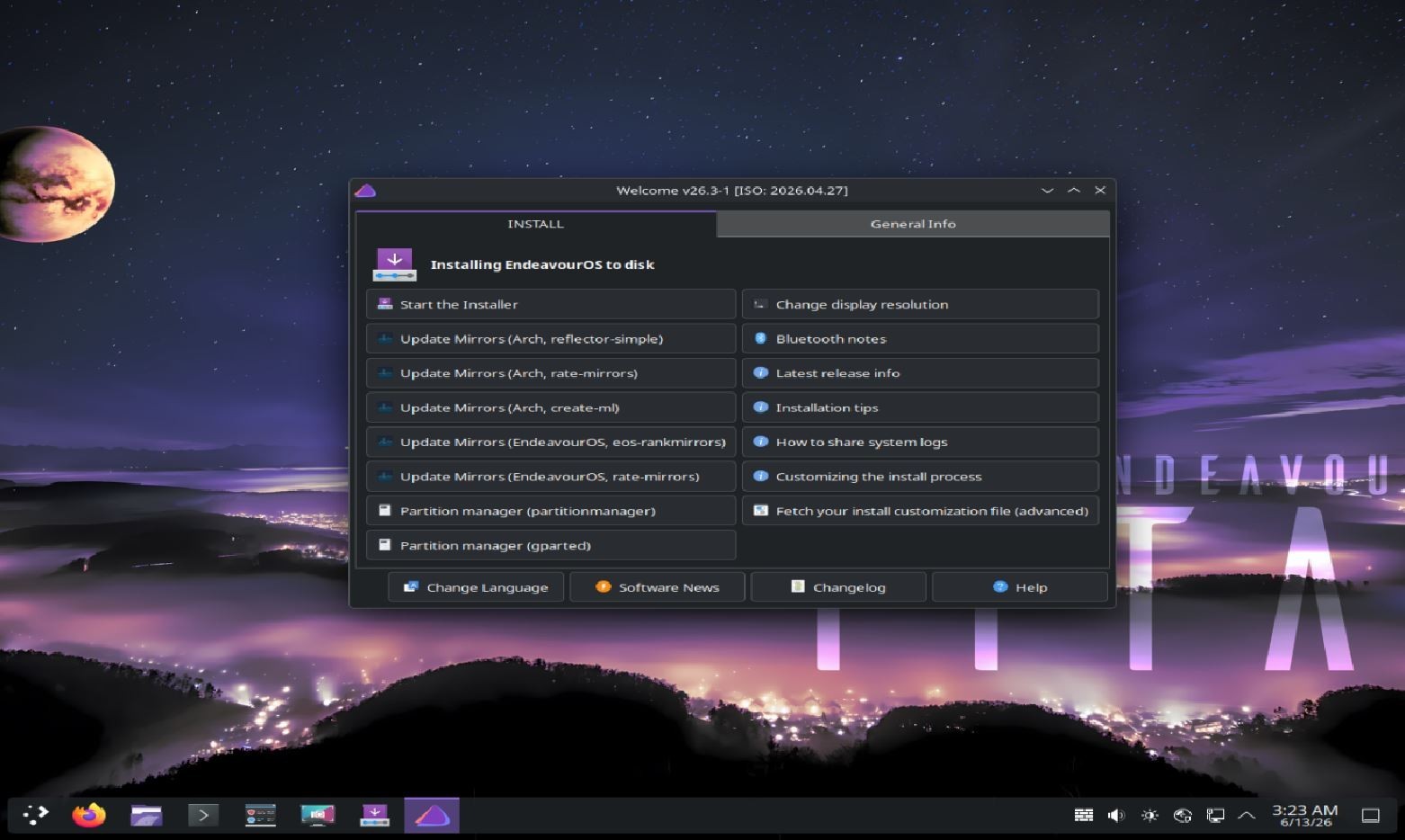The width and height of the screenshot is (1405, 840).
Task: Open the system settings taskbar icon
Action: point(260,816)
